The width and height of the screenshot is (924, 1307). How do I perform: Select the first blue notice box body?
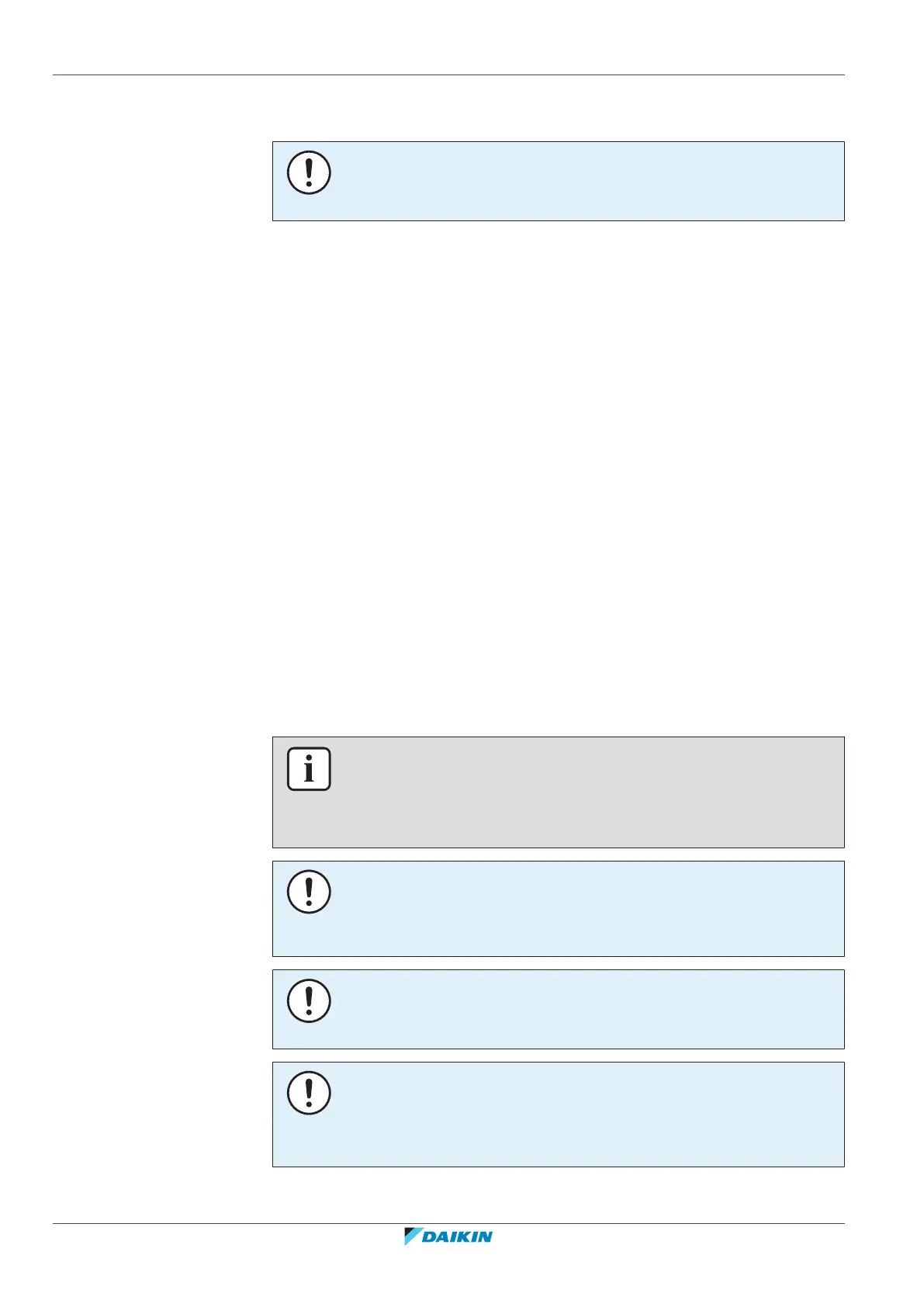coord(558,181)
